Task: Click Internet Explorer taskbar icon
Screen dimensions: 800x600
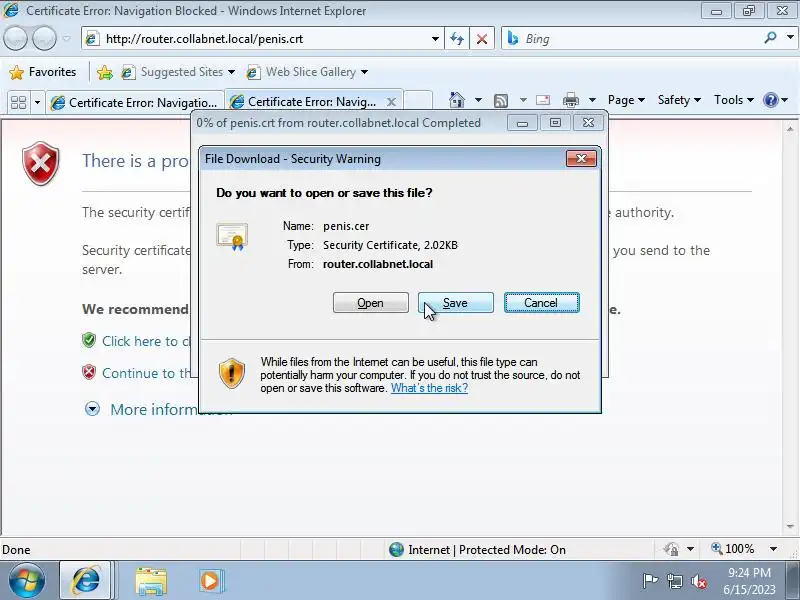Action: [x=86, y=581]
